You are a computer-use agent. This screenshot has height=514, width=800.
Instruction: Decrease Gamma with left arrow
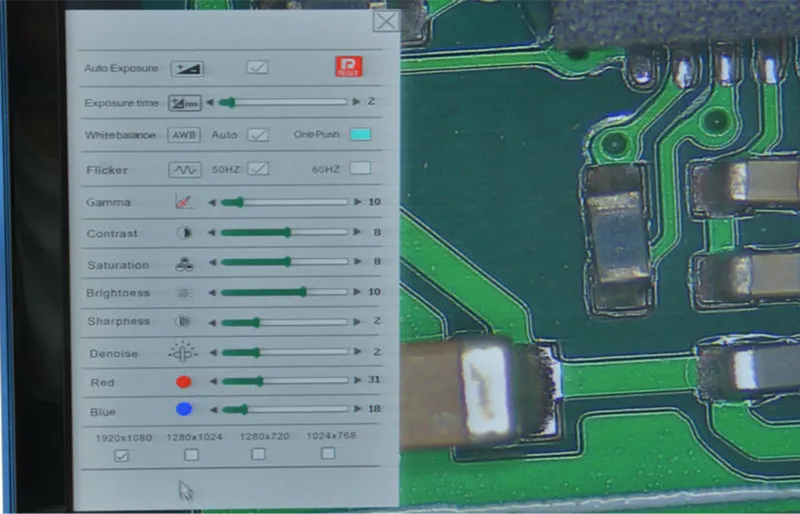[212, 203]
